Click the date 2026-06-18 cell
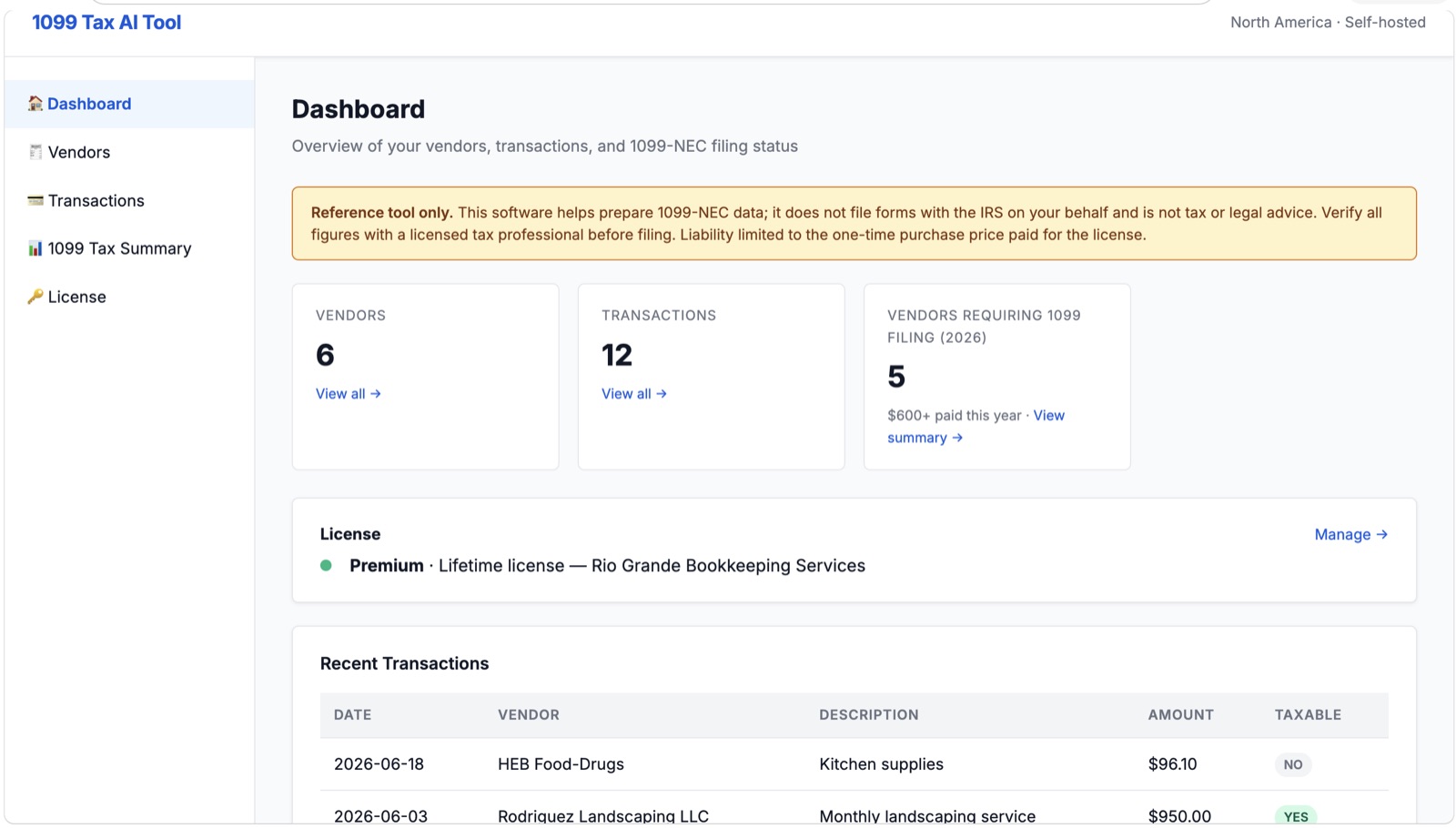Screen dimensions: 1456x828 [x=379, y=764]
